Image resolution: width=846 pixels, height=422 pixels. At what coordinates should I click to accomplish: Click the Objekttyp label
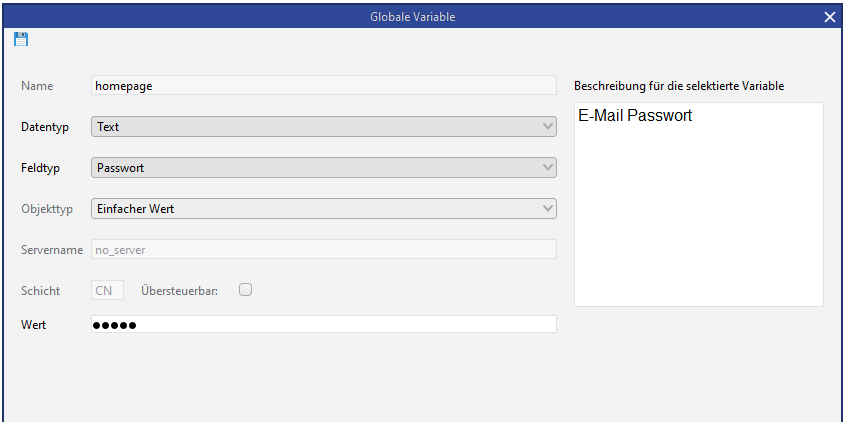point(46,208)
